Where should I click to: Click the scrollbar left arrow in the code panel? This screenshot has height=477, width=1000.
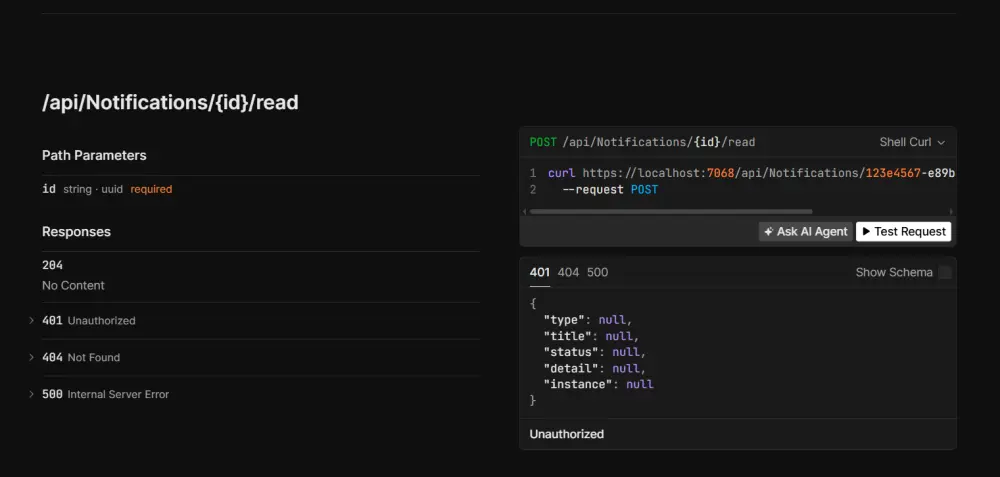pyautogui.click(x=524, y=212)
